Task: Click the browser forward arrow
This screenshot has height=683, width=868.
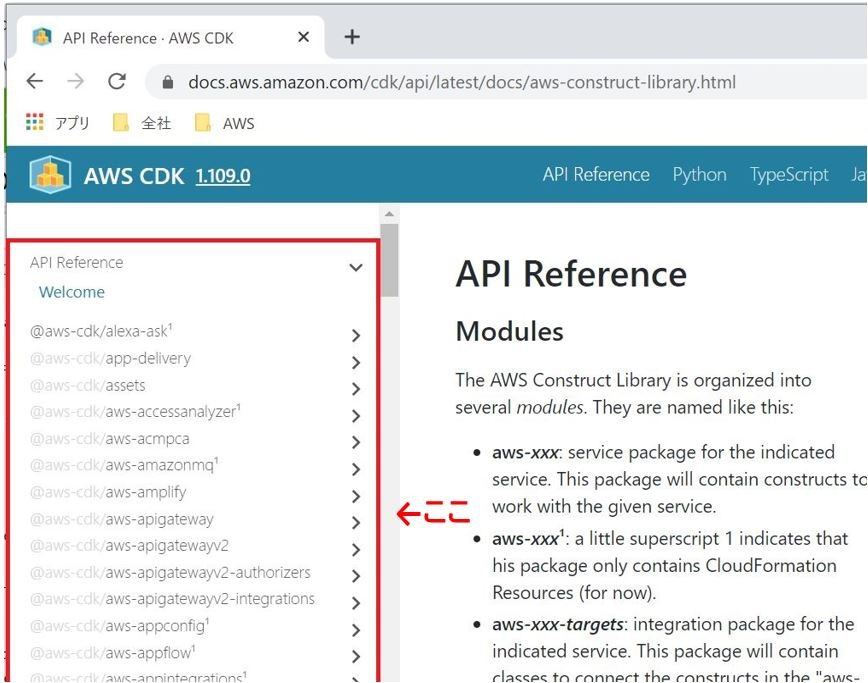Action: pyautogui.click(x=76, y=81)
